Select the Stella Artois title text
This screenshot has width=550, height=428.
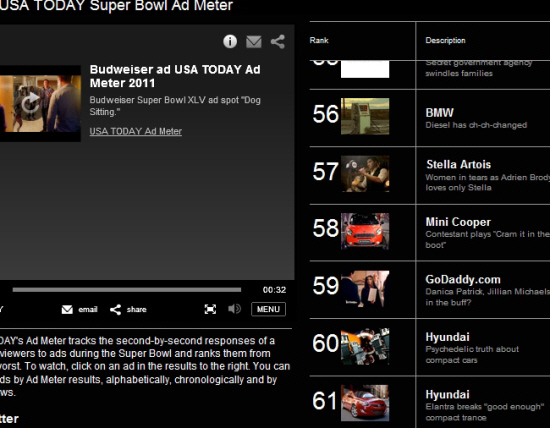(458, 164)
